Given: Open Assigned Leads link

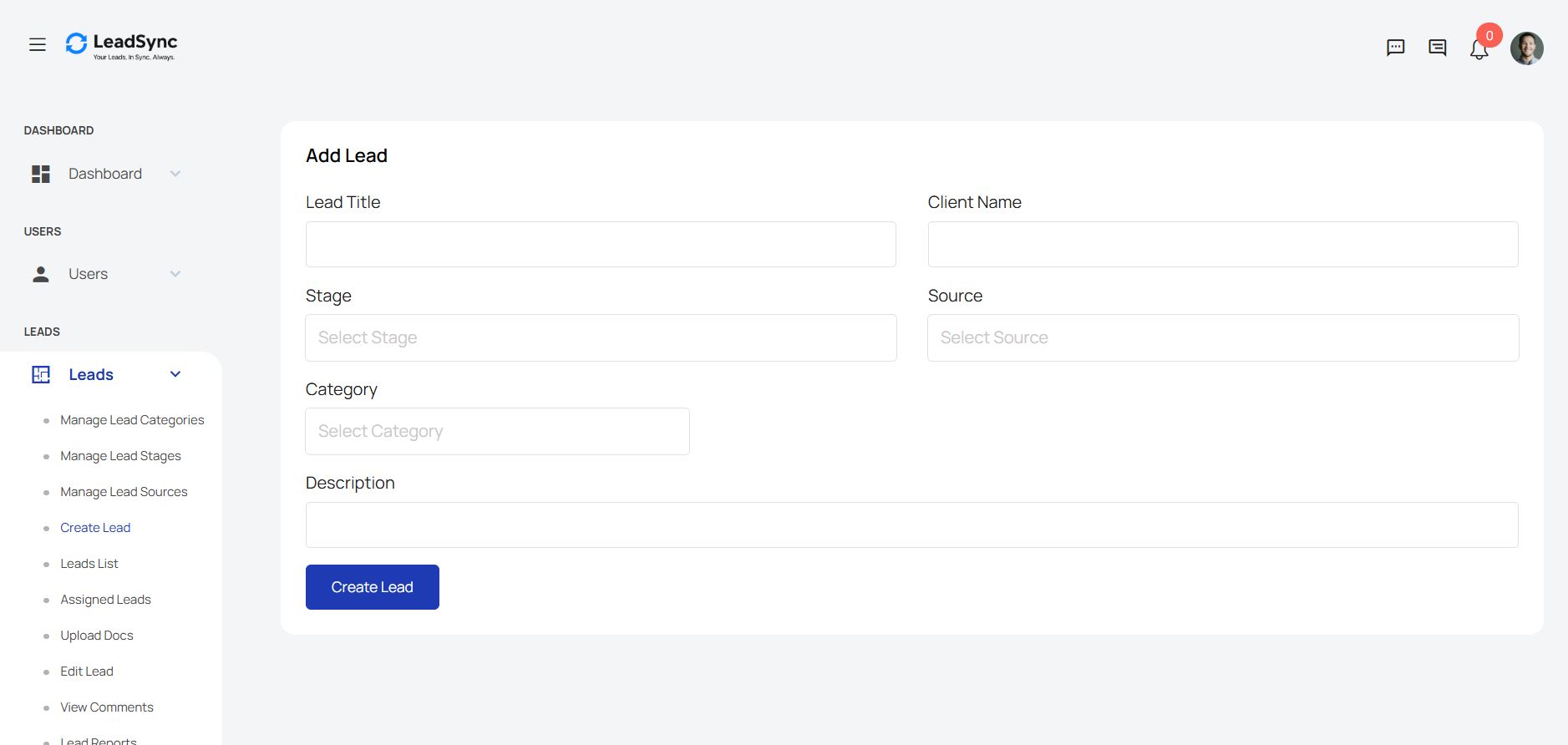Looking at the screenshot, I should click(105, 600).
